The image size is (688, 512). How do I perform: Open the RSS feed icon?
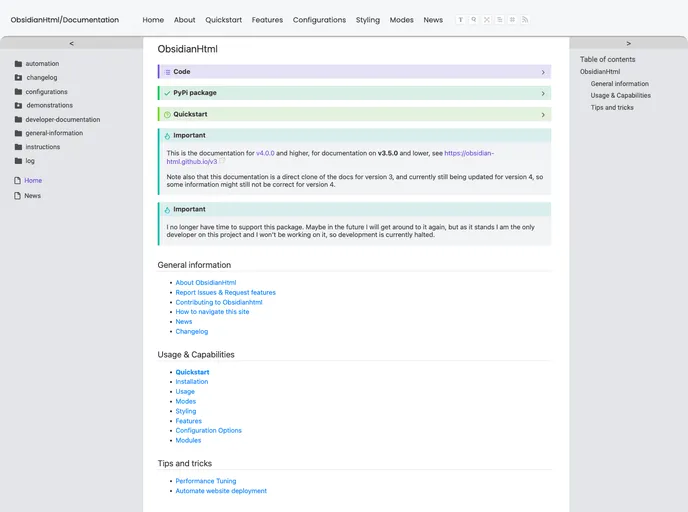coord(525,20)
